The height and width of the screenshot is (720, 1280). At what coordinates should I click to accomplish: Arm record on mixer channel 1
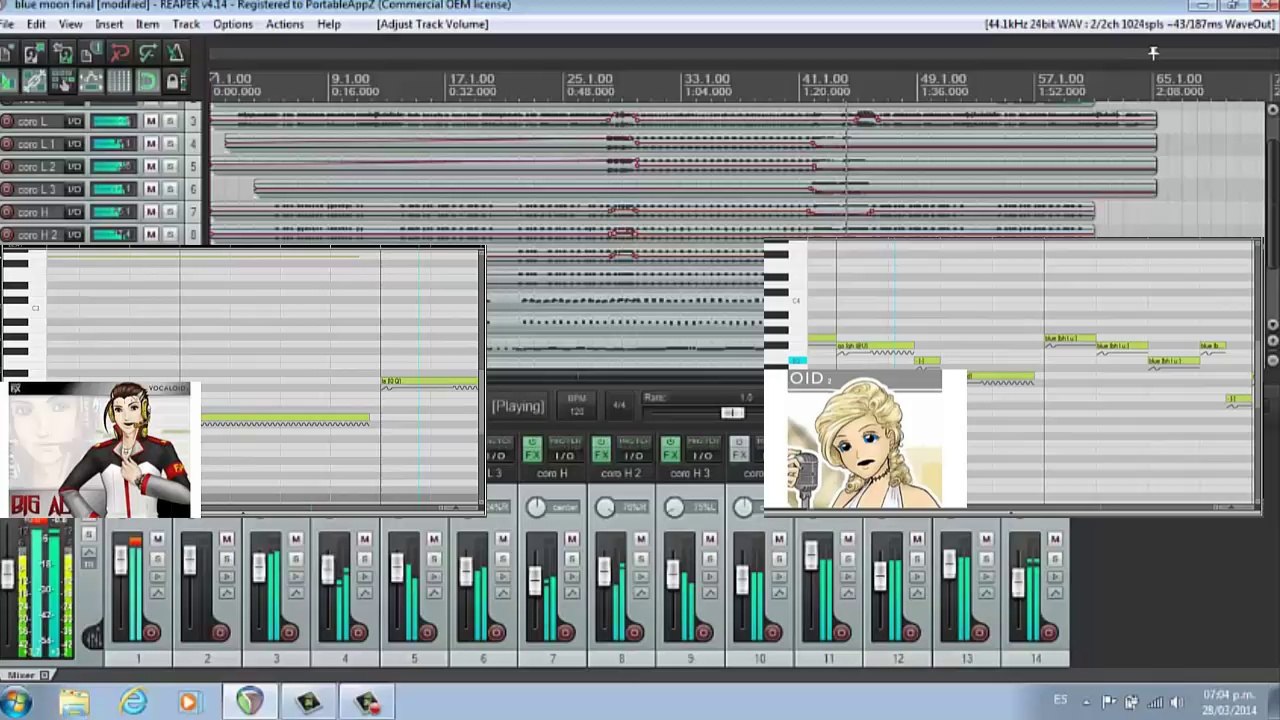tap(151, 632)
